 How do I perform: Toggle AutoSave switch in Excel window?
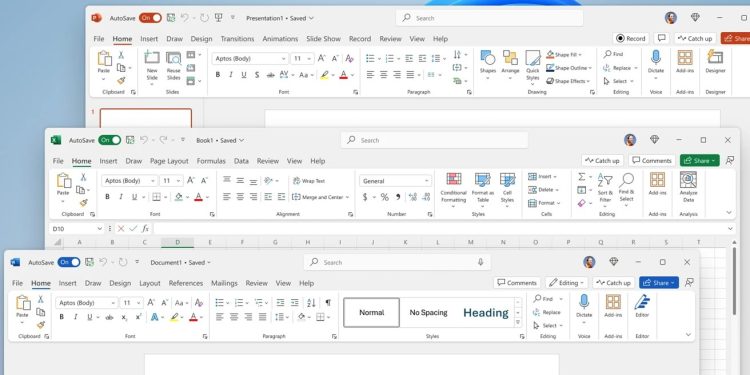pos(110,140)
